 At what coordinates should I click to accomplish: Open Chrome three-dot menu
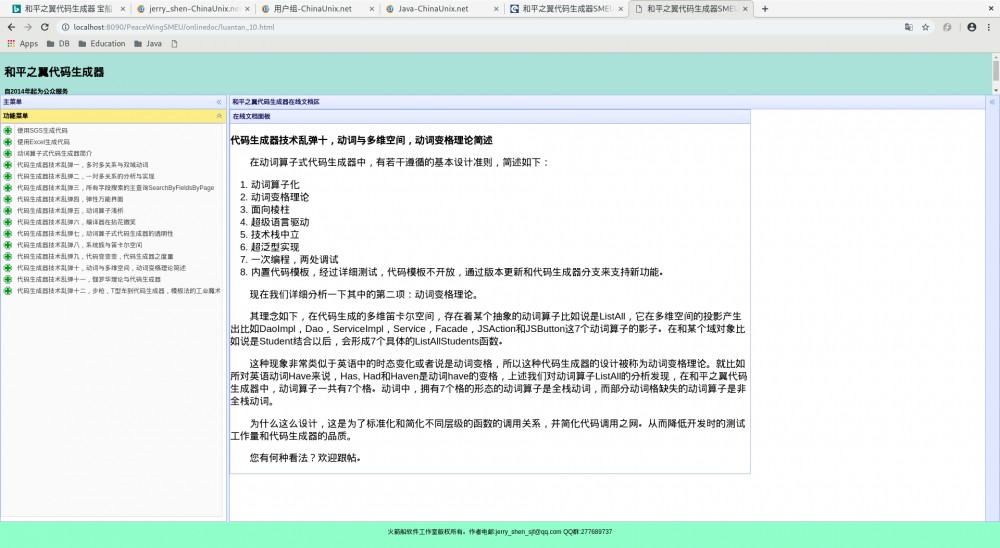989,27
